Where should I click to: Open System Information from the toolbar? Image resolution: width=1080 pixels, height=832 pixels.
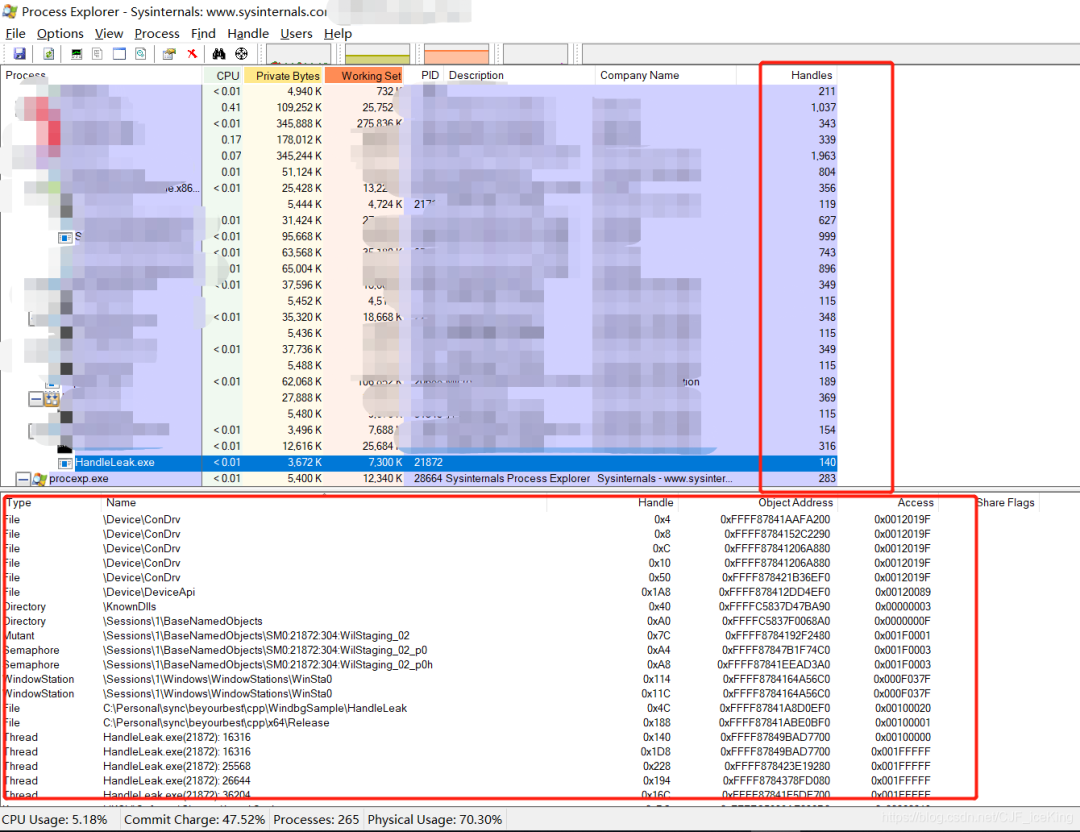point(77,54)
